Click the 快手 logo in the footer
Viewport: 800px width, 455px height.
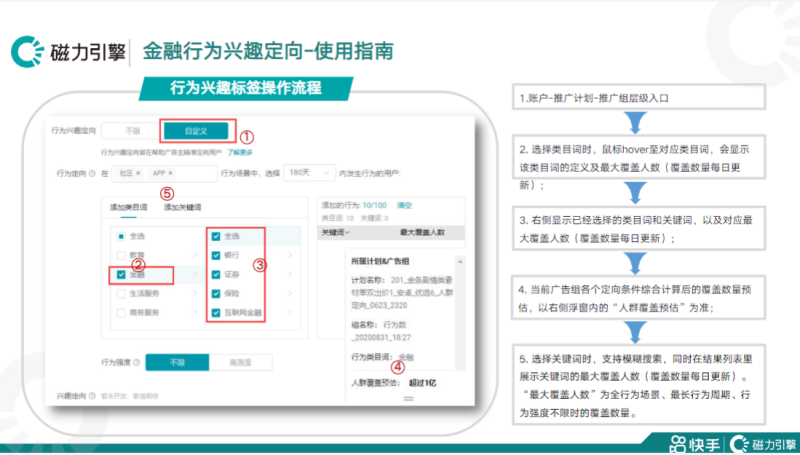click(695, 444)
